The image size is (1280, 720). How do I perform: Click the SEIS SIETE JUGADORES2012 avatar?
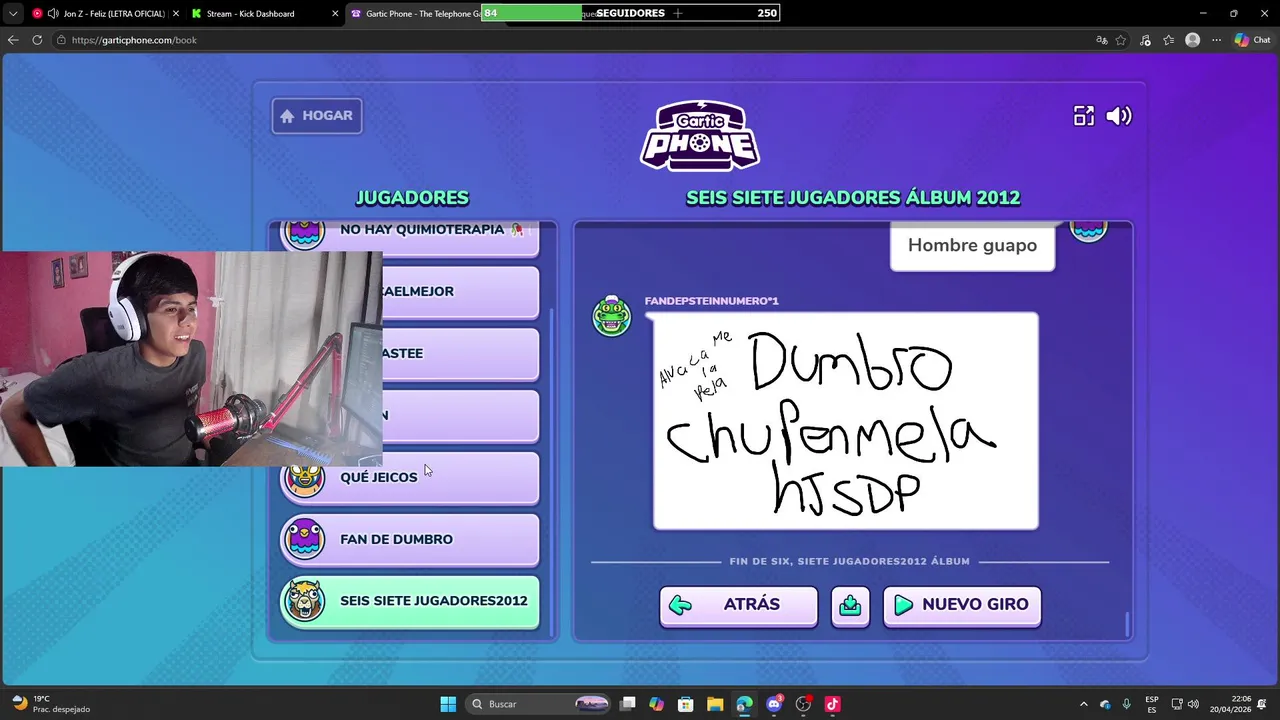(304, 600)
